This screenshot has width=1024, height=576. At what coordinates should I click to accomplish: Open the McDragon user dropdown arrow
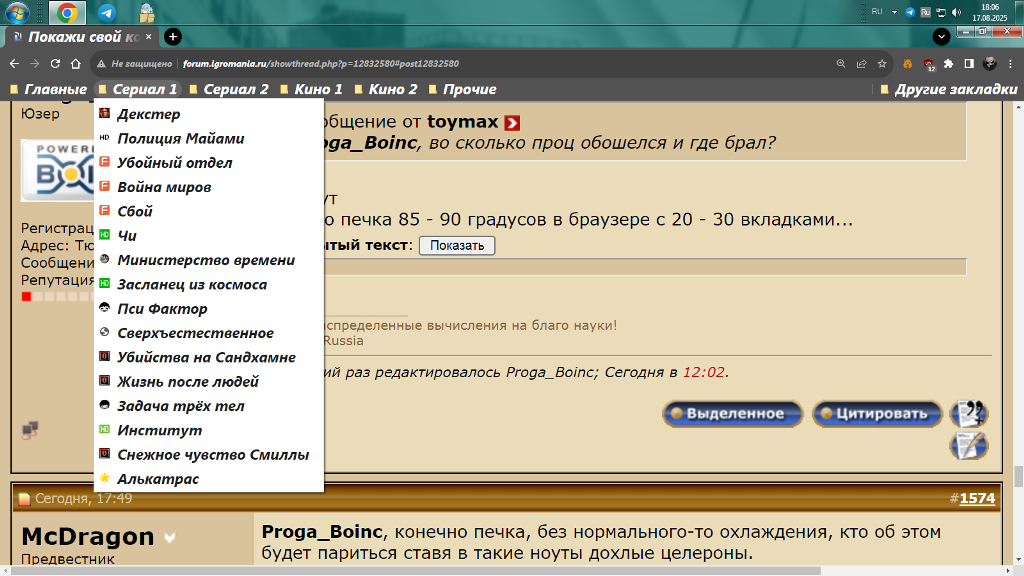coord(170,537)
